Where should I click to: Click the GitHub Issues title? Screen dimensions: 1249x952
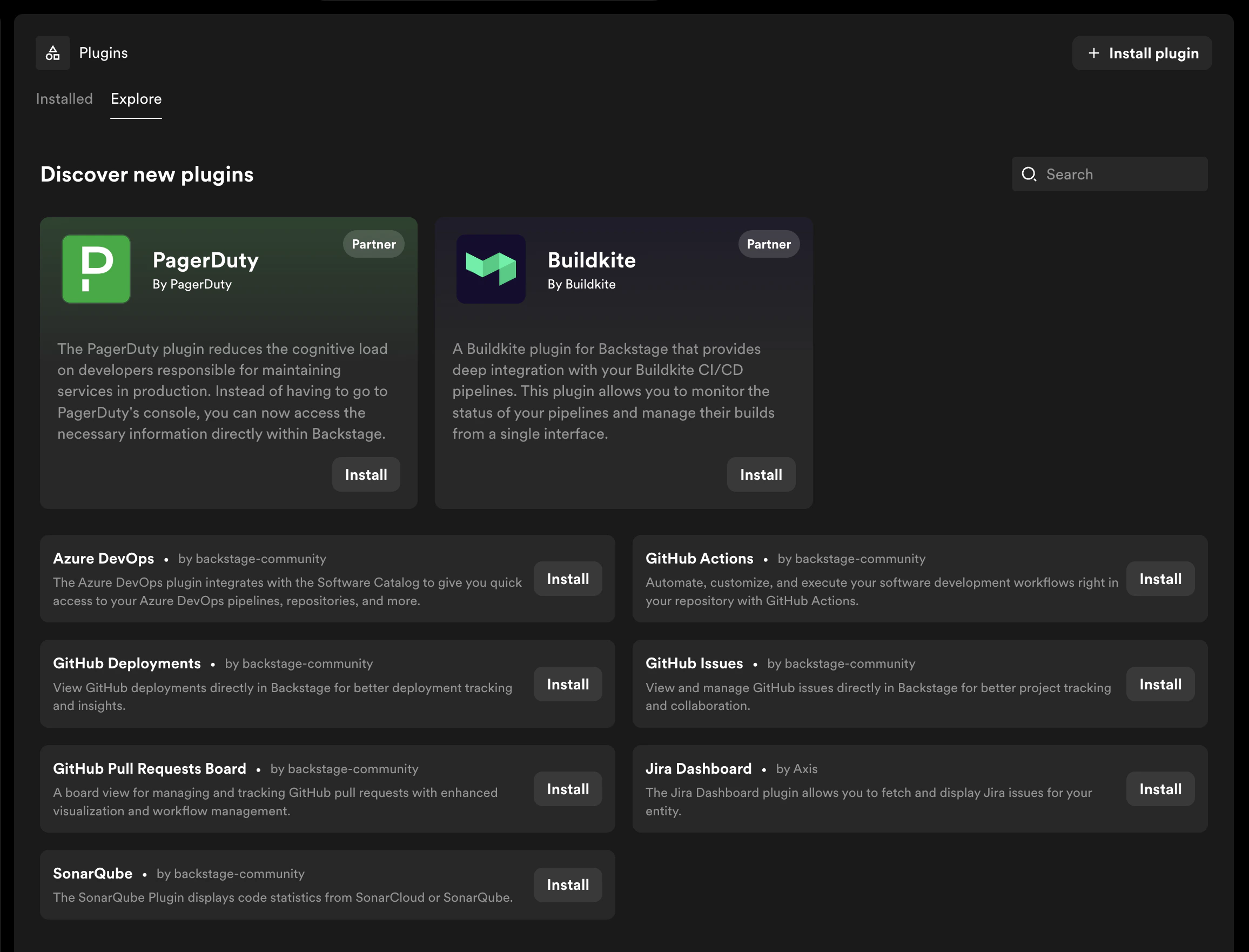pyautogui.click(x=694, y=663)
